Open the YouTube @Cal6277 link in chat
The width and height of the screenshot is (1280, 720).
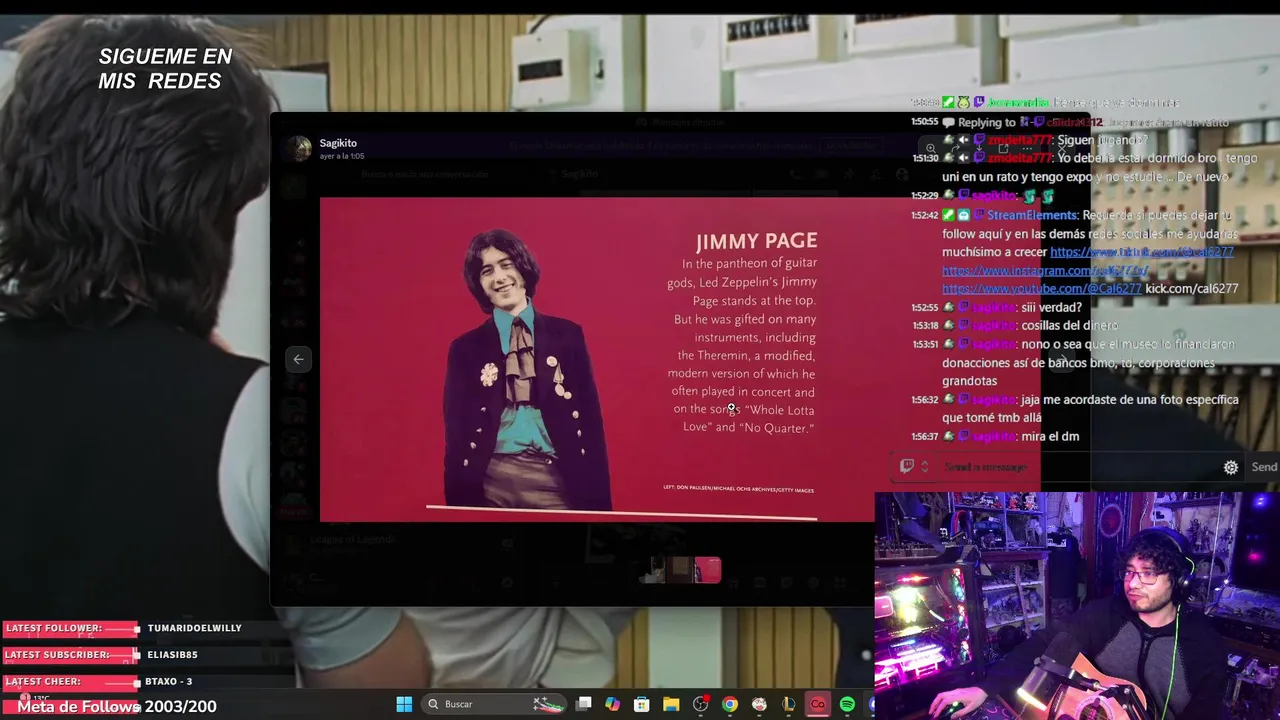click(x=1041, y=288)
